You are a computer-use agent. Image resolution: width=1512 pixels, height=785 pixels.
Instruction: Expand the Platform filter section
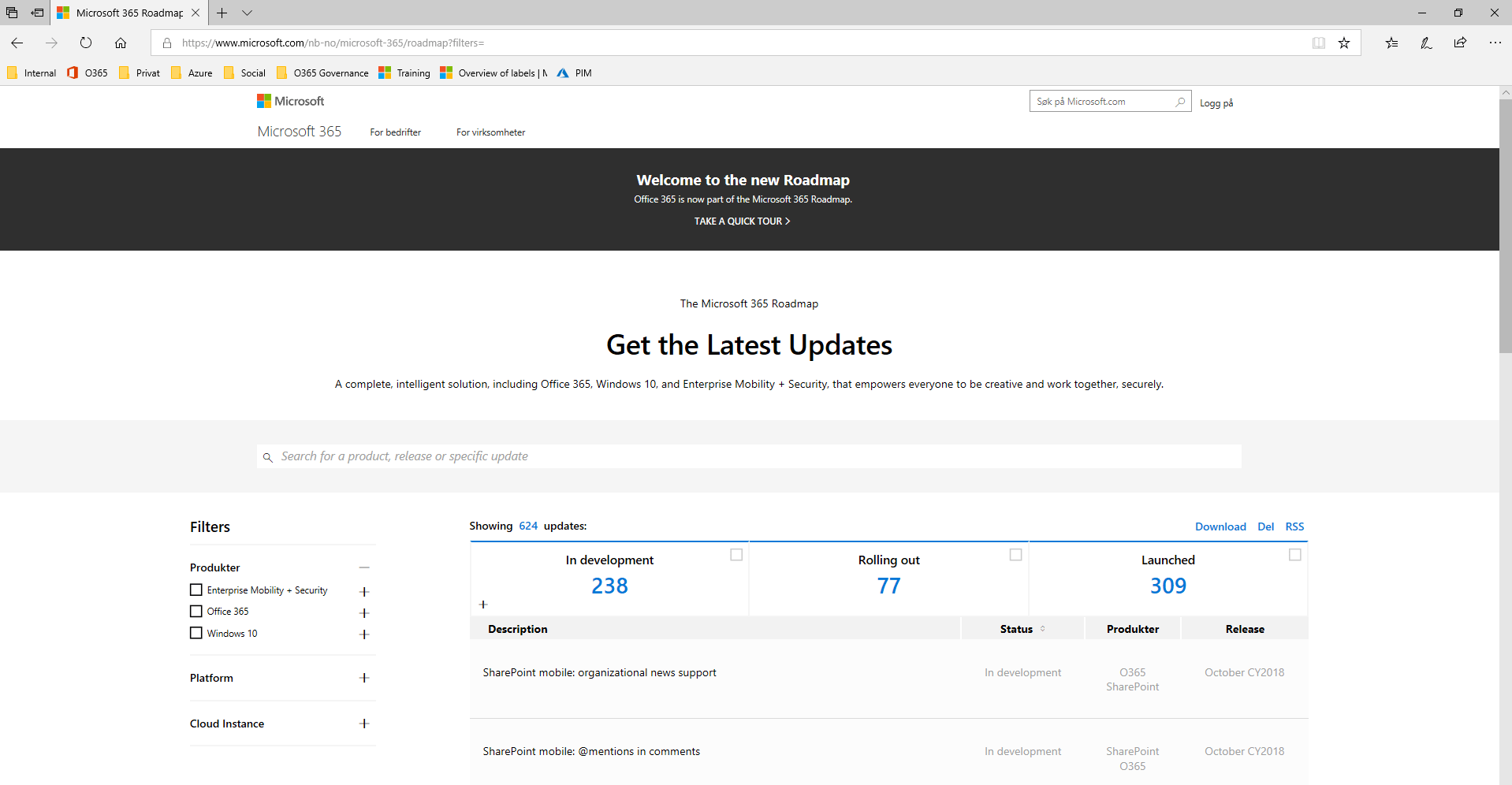(x=363, y=678)
